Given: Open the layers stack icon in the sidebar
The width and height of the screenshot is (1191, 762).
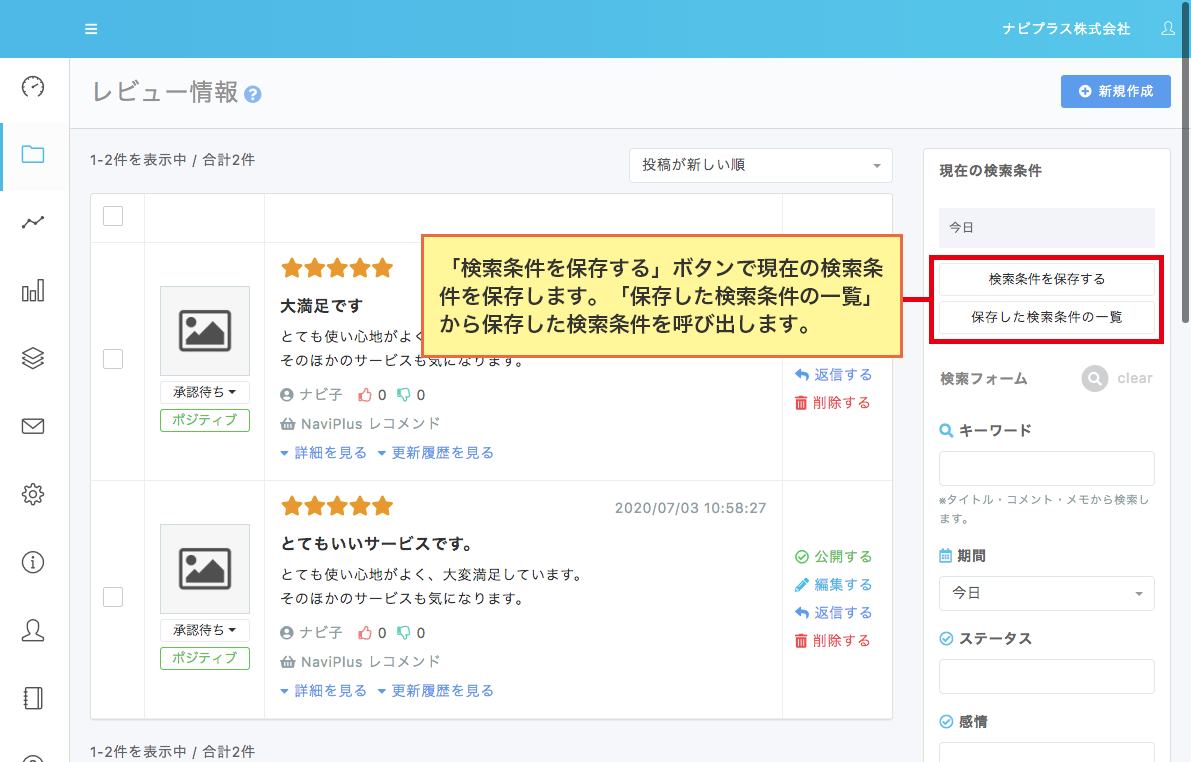Looking at the screenshot, I should coord(33,358).
